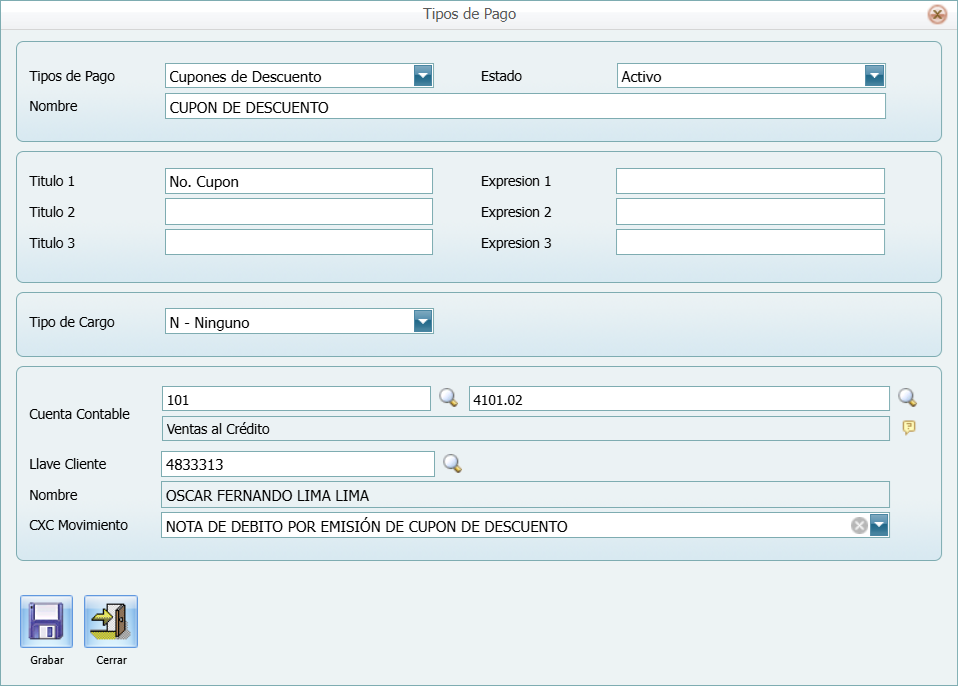
Task: Open the Tipos de Pago dropdown
Action: 423,75
